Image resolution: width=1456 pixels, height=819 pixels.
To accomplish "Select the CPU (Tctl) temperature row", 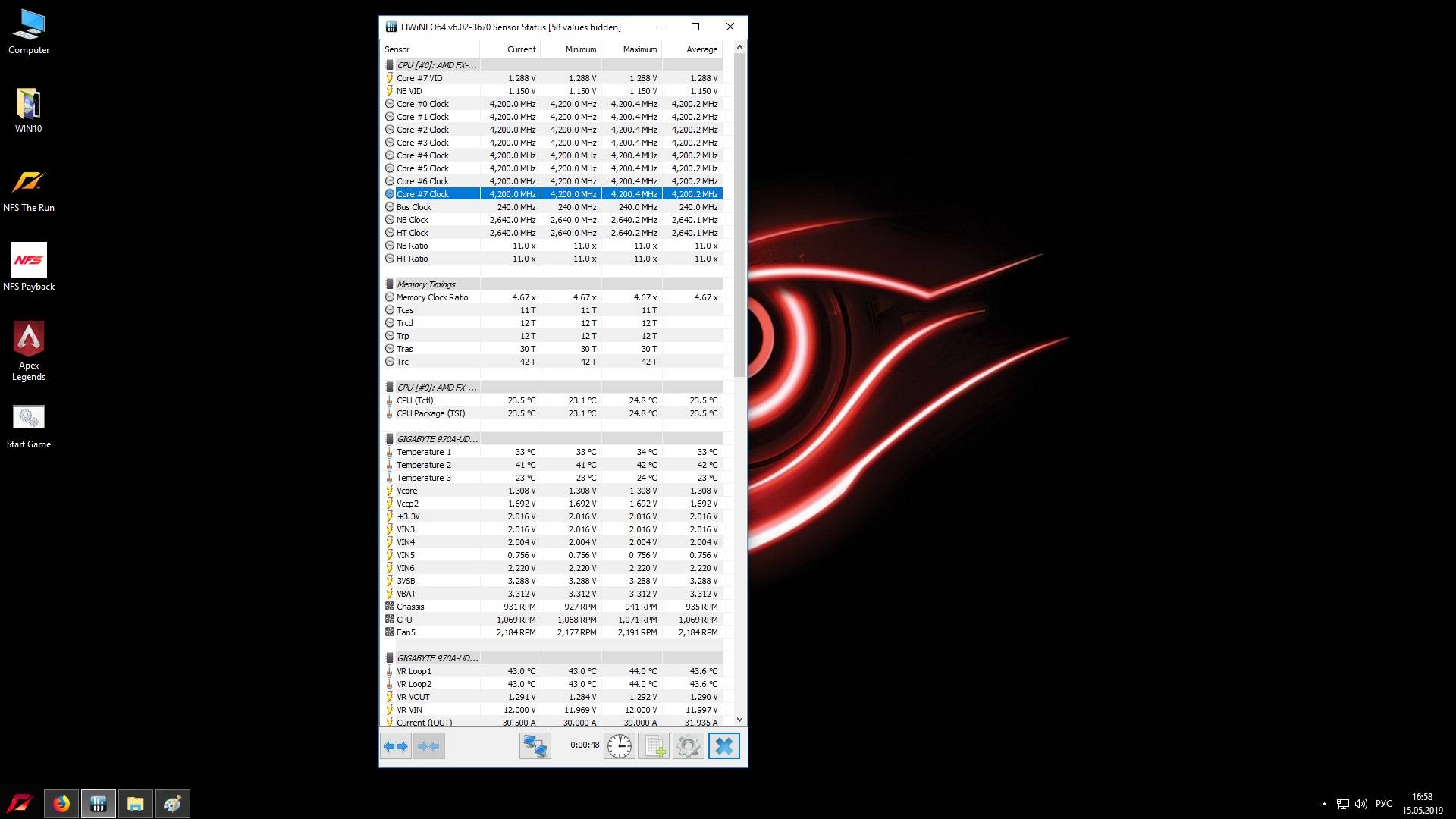I will pyautogui.click(x=415, y=400).
